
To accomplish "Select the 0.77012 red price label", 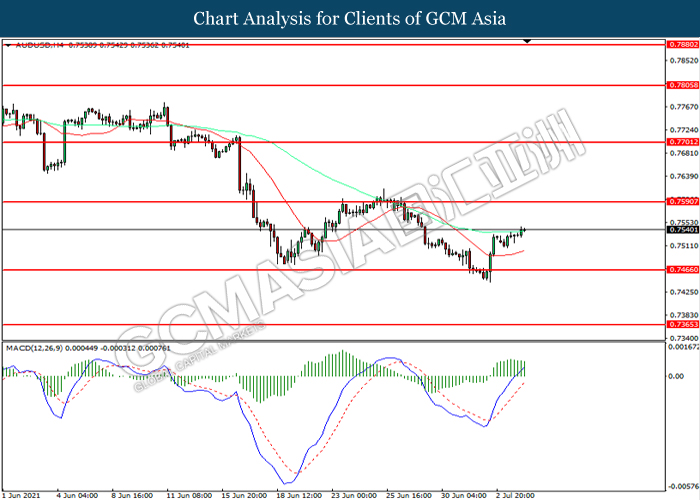I will (x=683, y=142).
